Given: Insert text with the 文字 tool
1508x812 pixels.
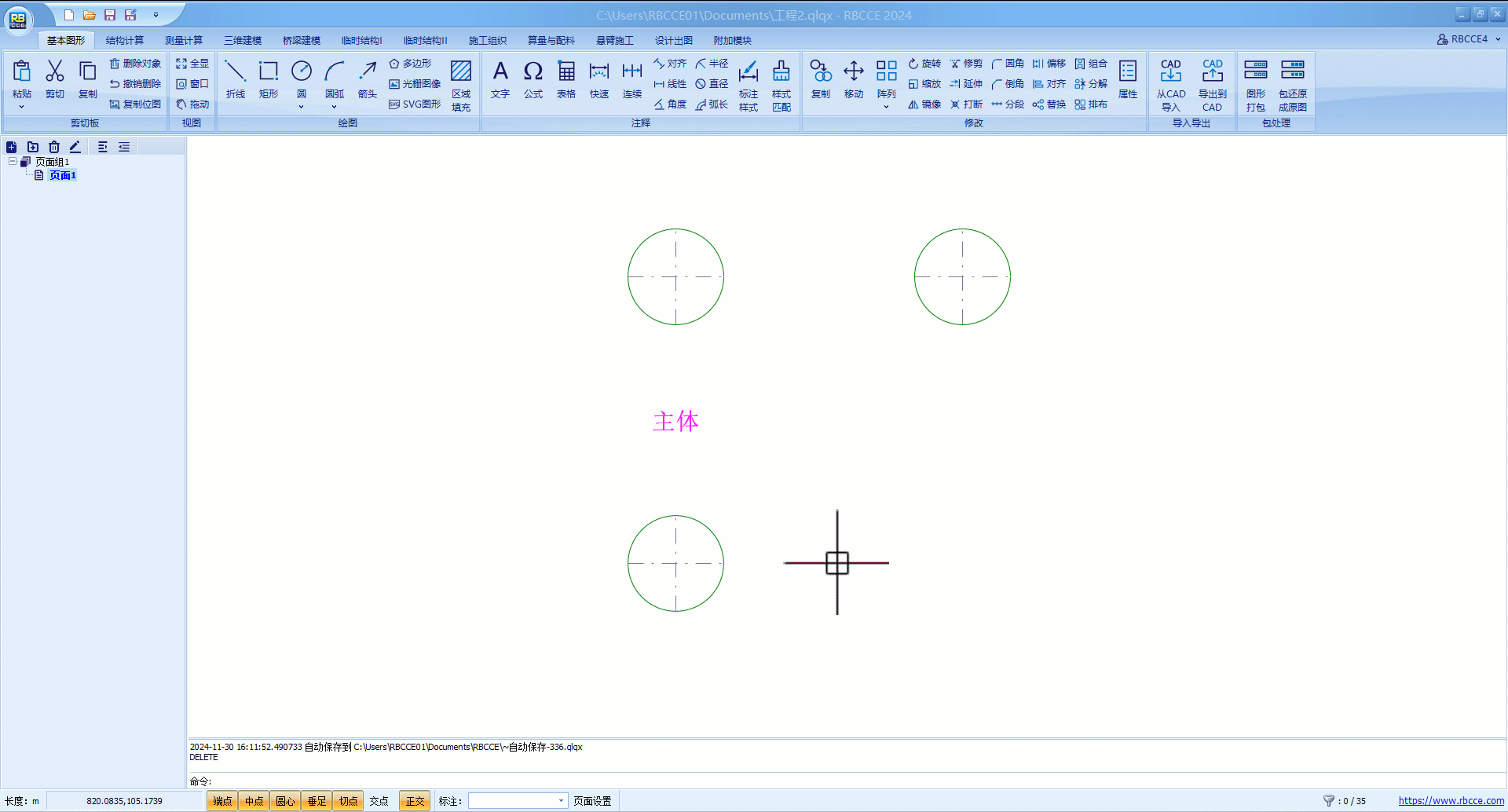Looking at the screenshot, I should (500, 79).
